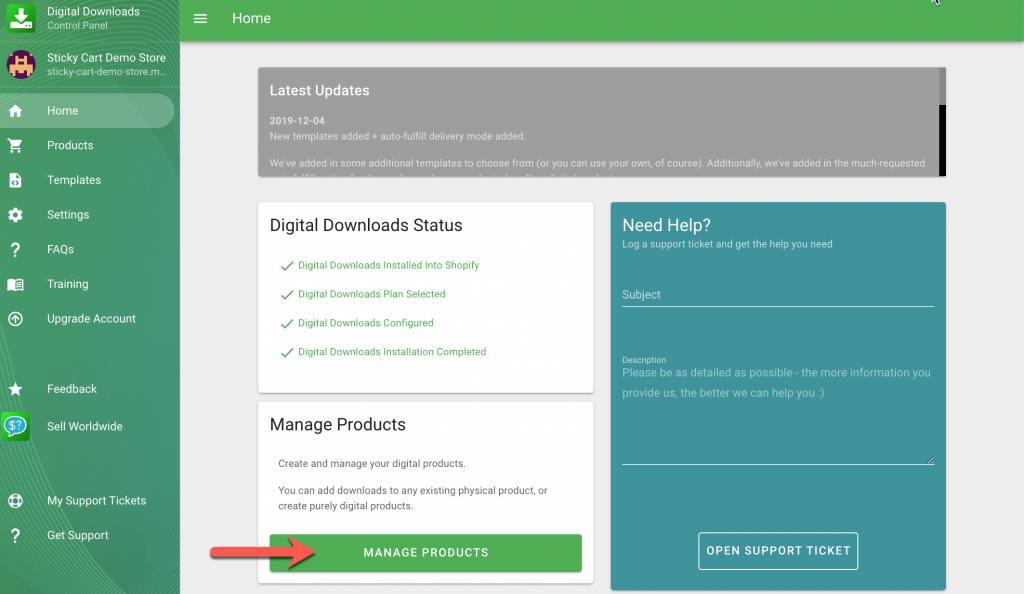Click 'Digital Downloads Plan Selected' status

(372, 294)
